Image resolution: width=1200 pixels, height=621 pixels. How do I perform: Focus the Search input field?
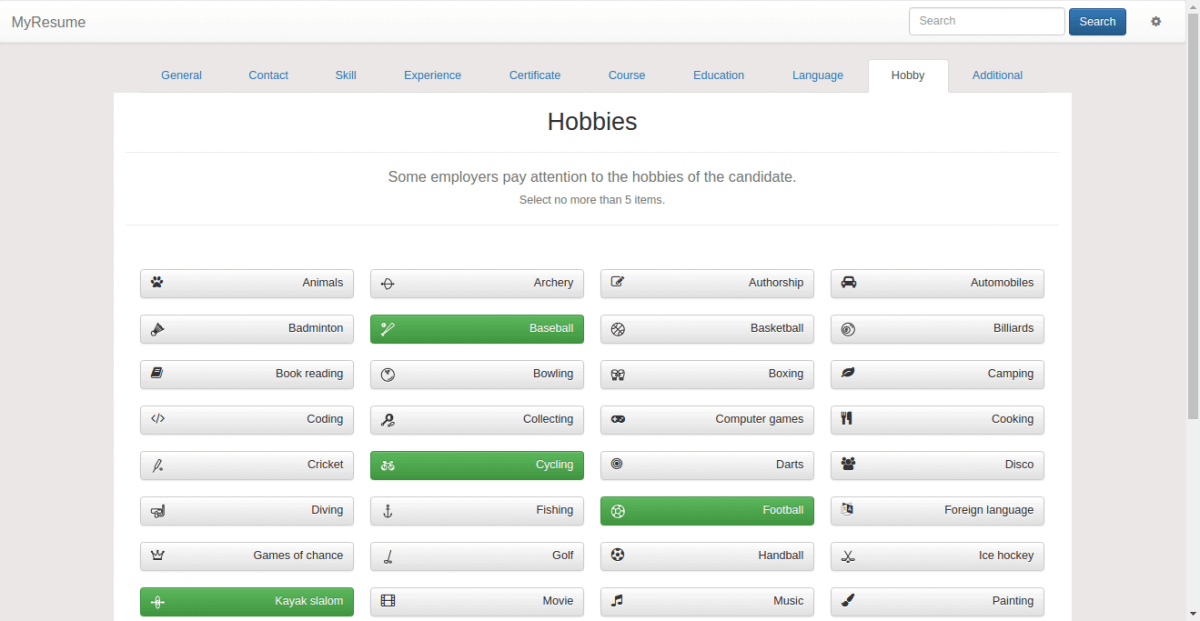[987, 21]
